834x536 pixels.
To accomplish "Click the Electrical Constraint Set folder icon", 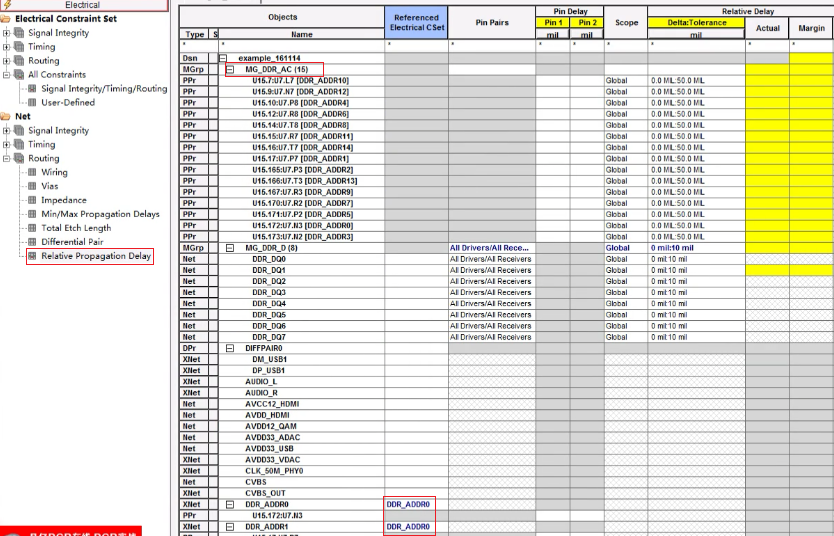I will click(x=6, y=19).
